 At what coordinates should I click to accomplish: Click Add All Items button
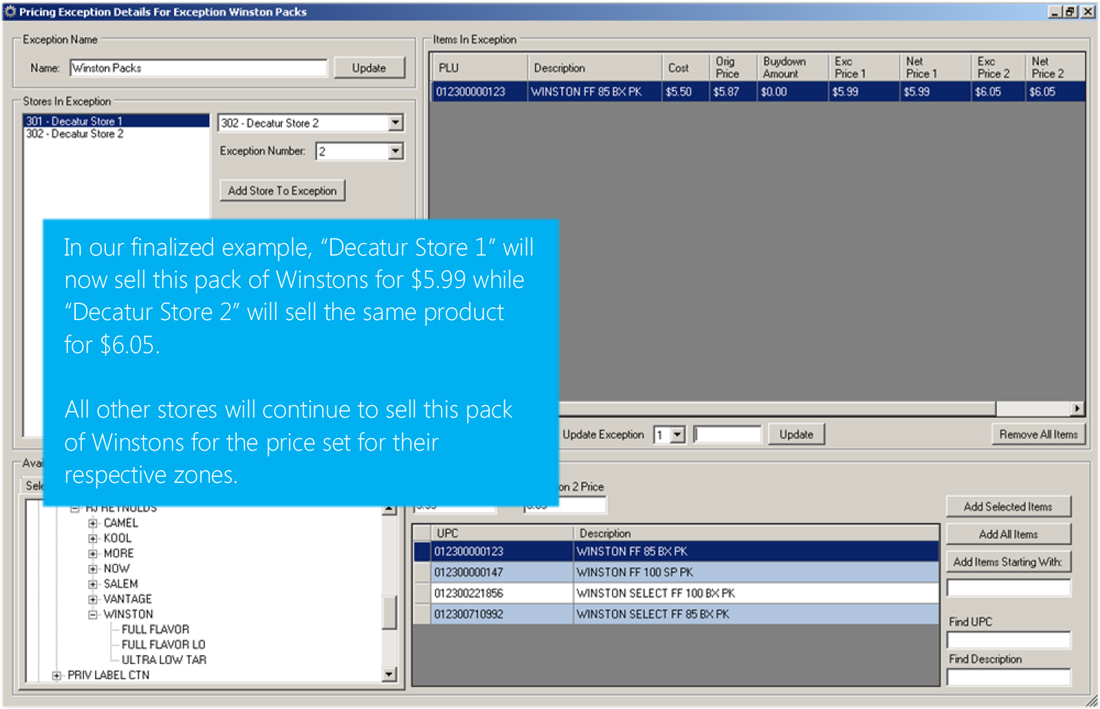pos(1008,534)
